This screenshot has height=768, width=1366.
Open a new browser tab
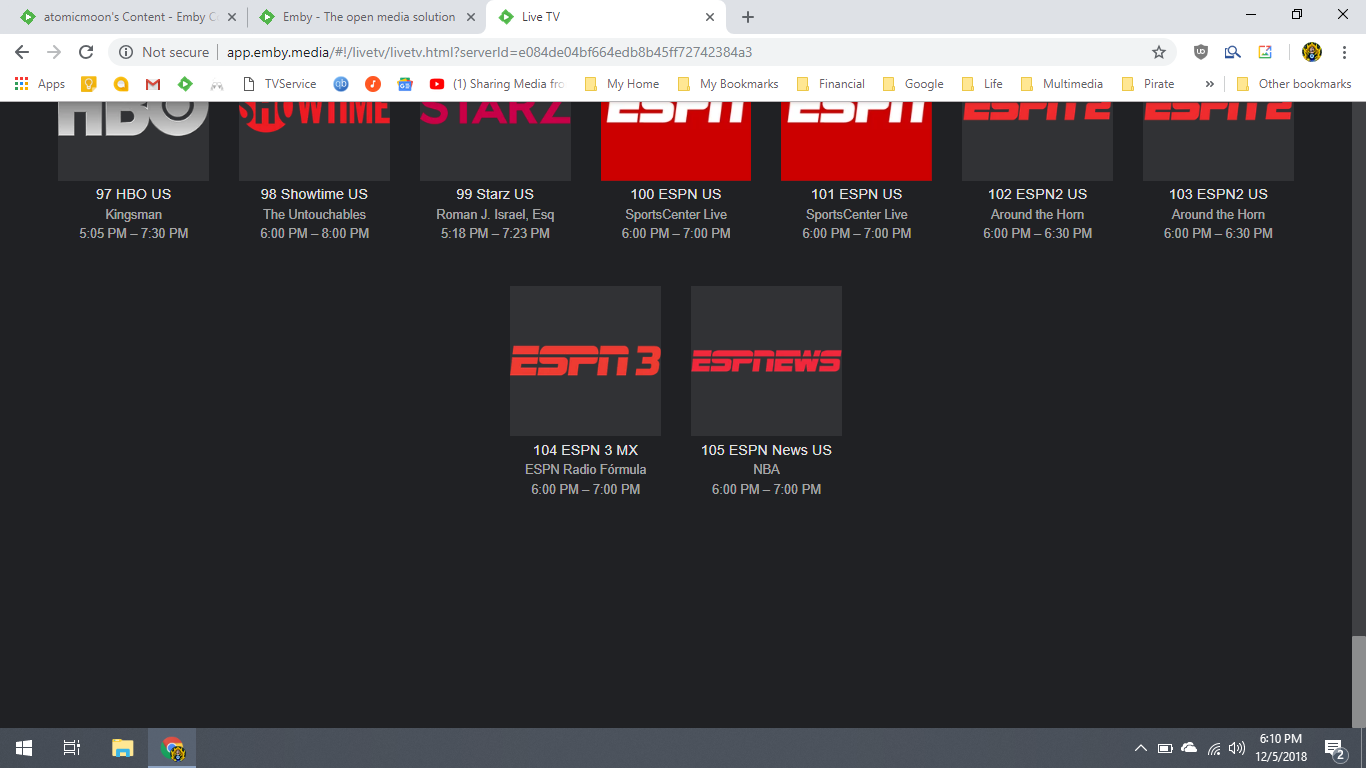click(748, 17)
